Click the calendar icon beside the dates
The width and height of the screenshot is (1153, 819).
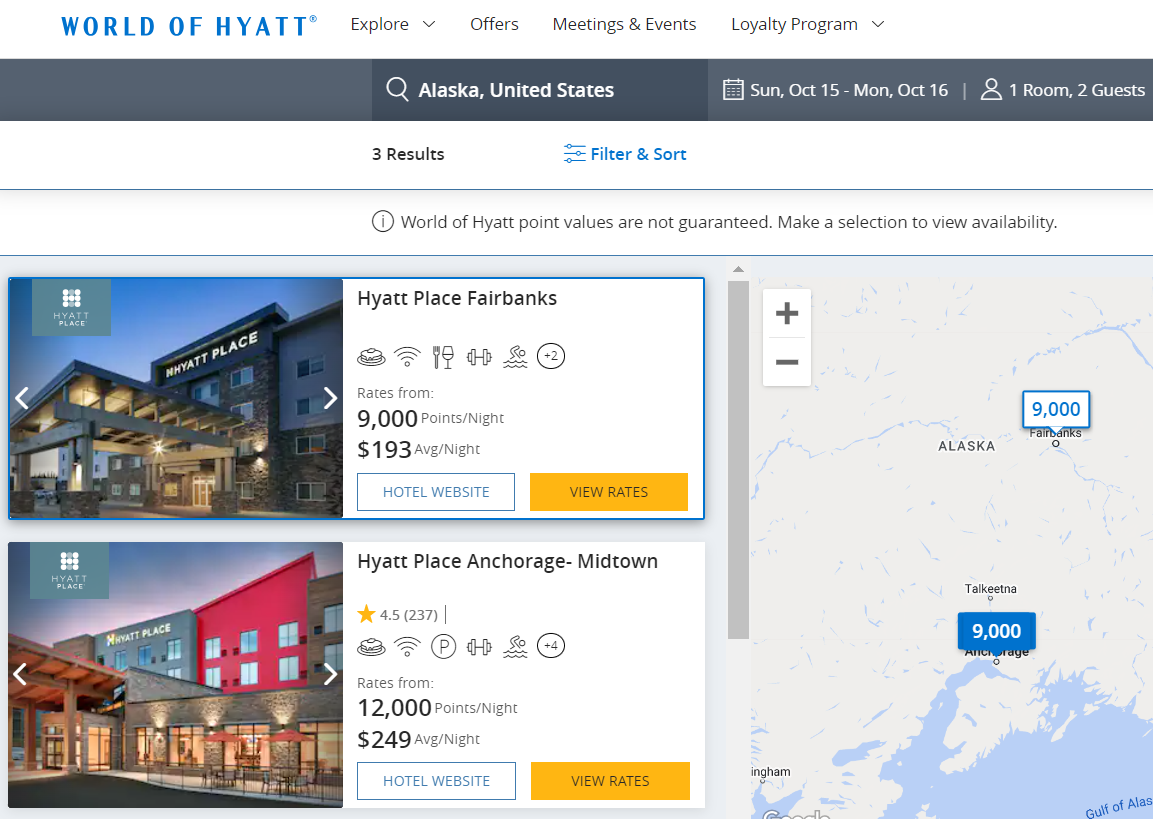coord(733,89)
